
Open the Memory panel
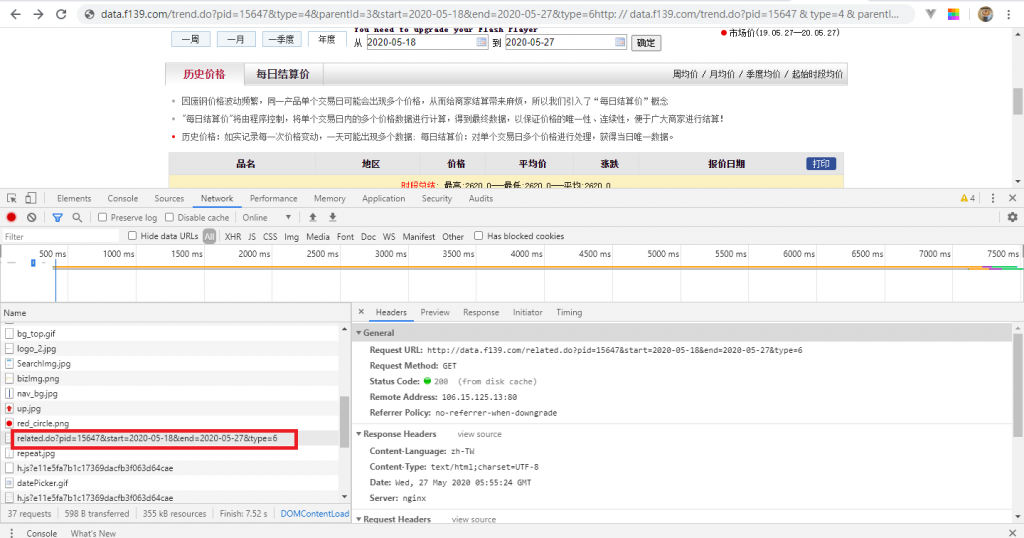tap(329, 198)
